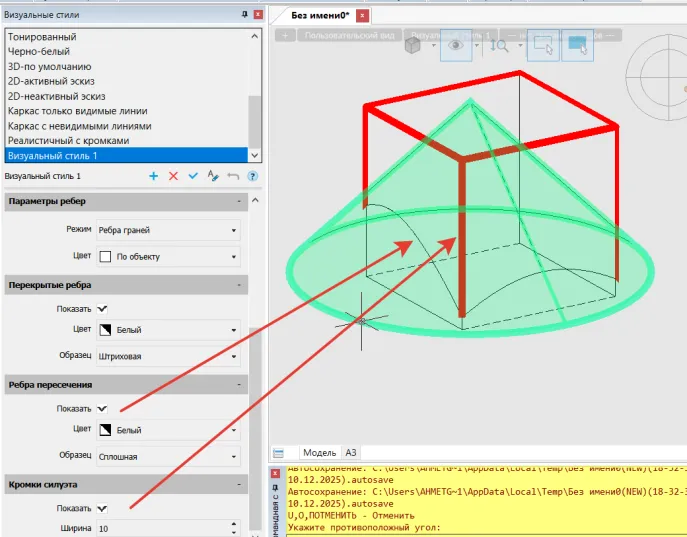This screenshot has height=537, width=687.
Task: Open the Режим dropdown showing Ребра граней
Action: tap(167, 230)
